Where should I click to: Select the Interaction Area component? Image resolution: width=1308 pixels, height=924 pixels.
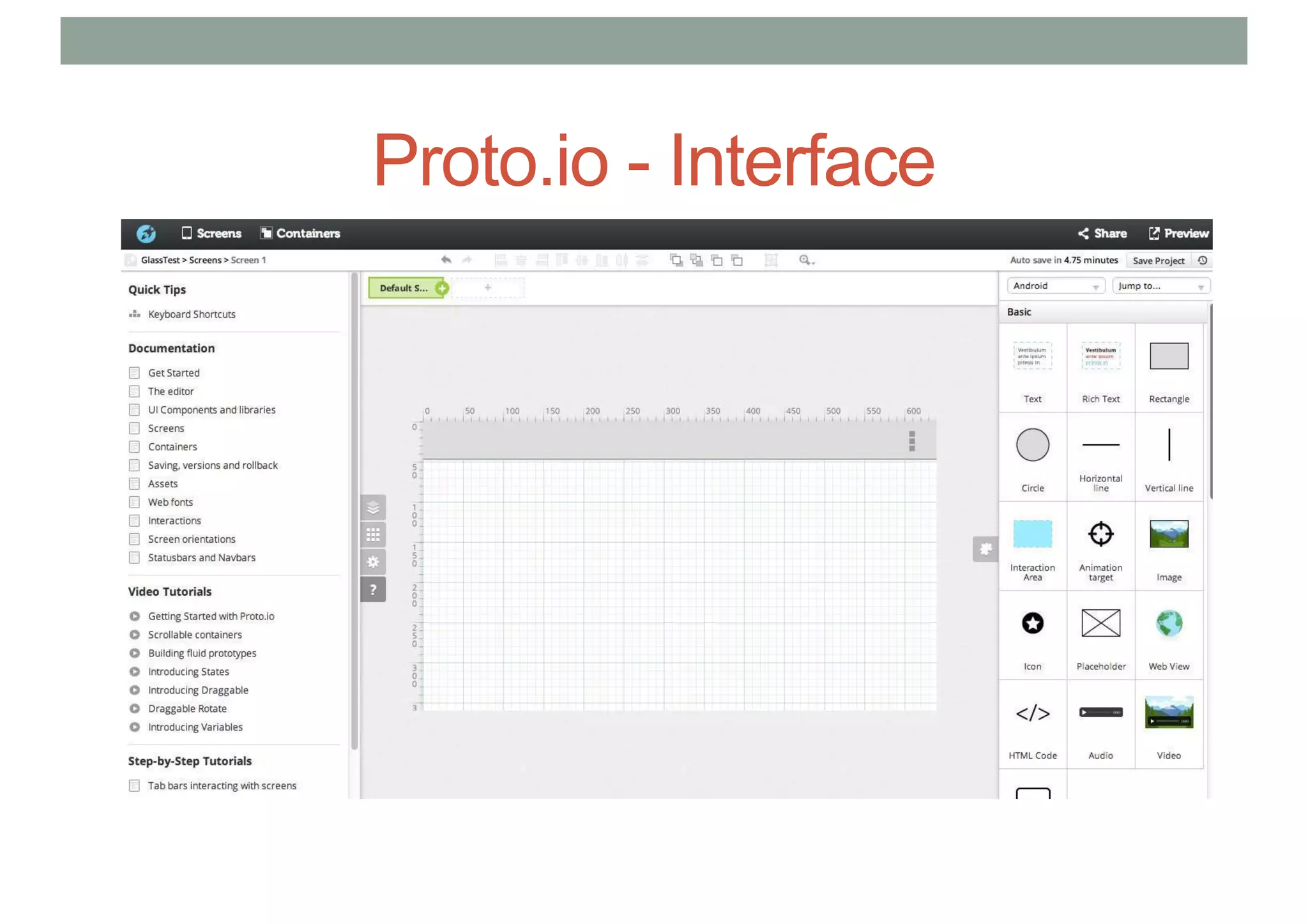coord(1033,546)
